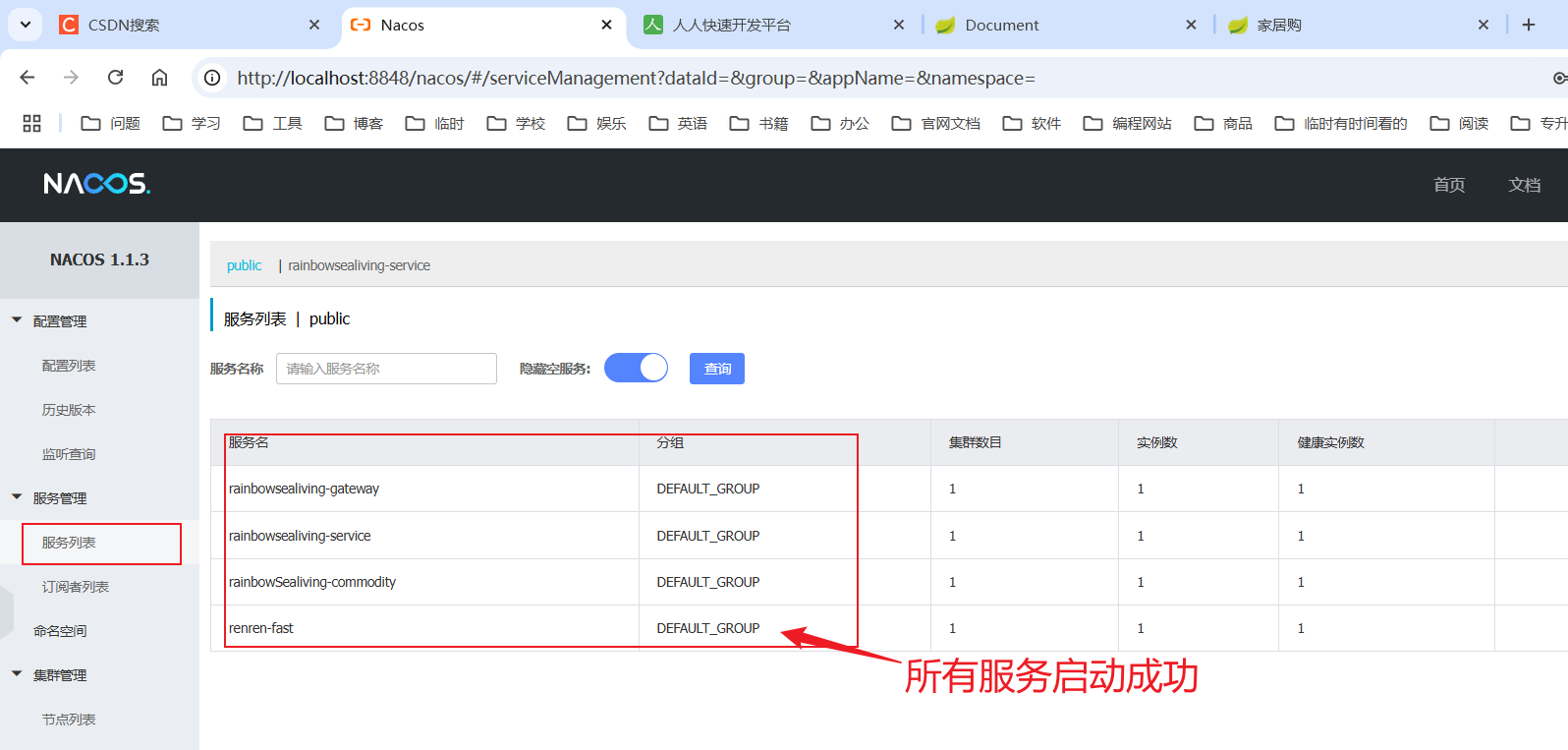Image resolution: width=1568 pixels, height=750 pixels.
Task: View site information icon in address bar
Action: click(211, 78)
